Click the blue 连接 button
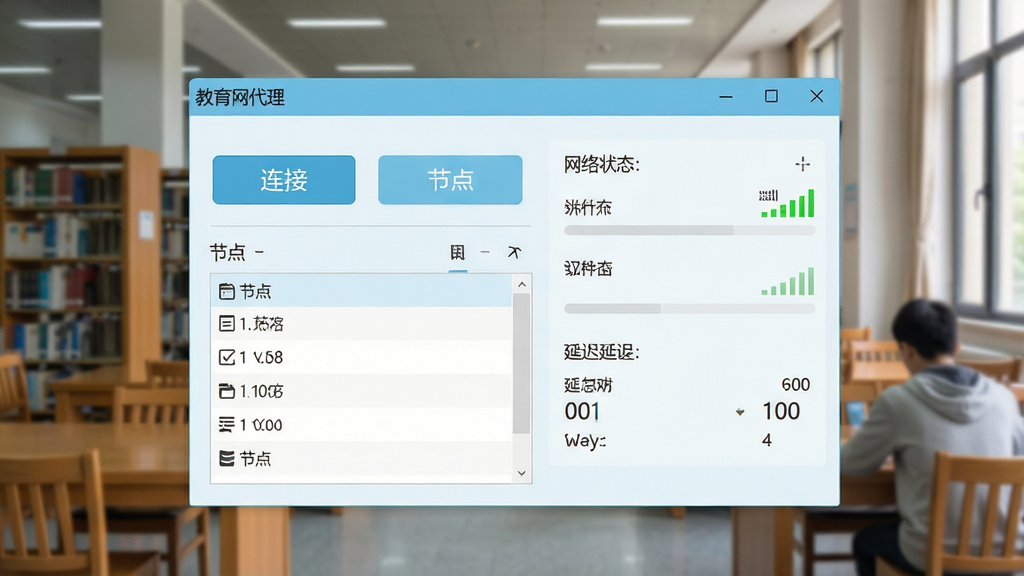 (x=284, y=180)
